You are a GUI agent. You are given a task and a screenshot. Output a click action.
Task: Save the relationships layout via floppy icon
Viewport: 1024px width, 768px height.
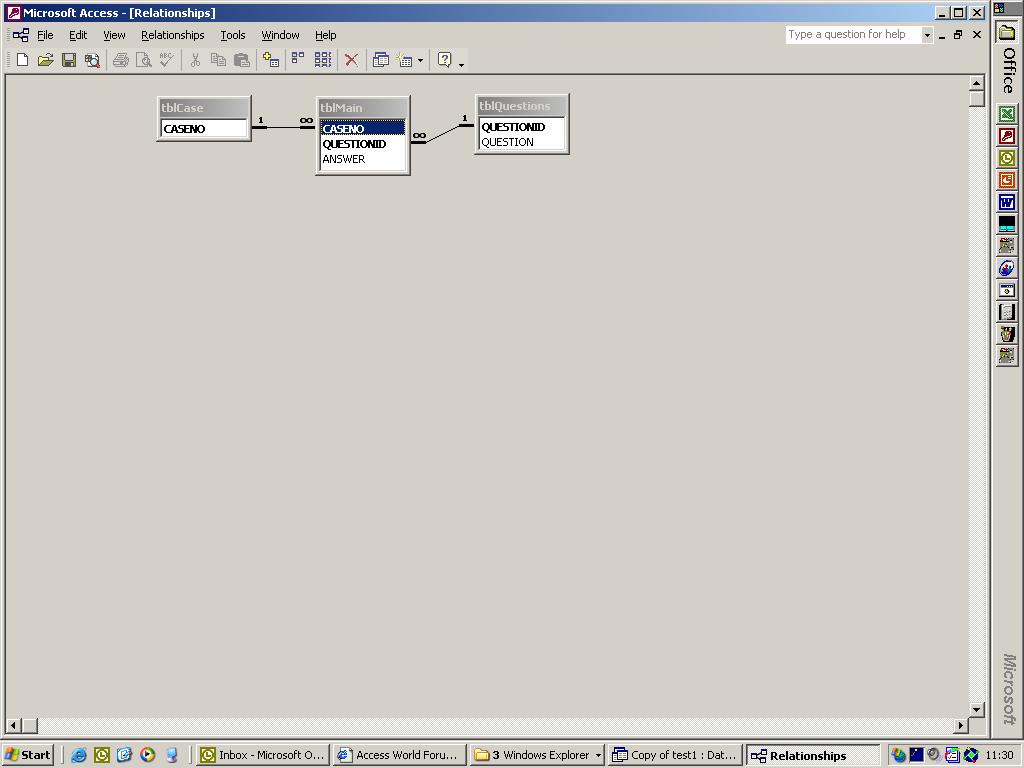click(69, 60)
